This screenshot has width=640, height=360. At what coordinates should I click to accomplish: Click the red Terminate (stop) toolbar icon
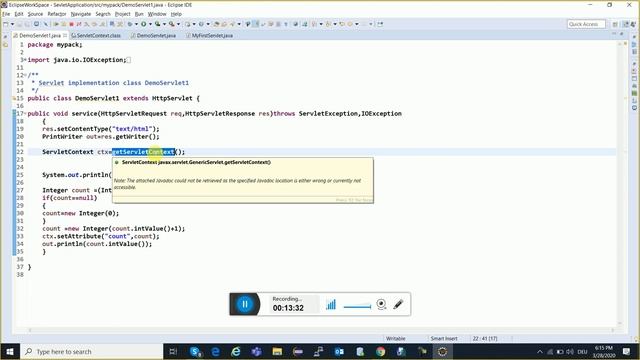[71, 24]
